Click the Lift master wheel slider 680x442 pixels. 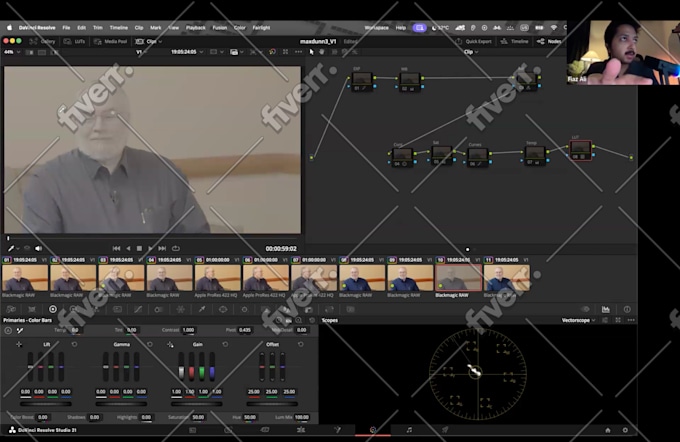(46, 404)
